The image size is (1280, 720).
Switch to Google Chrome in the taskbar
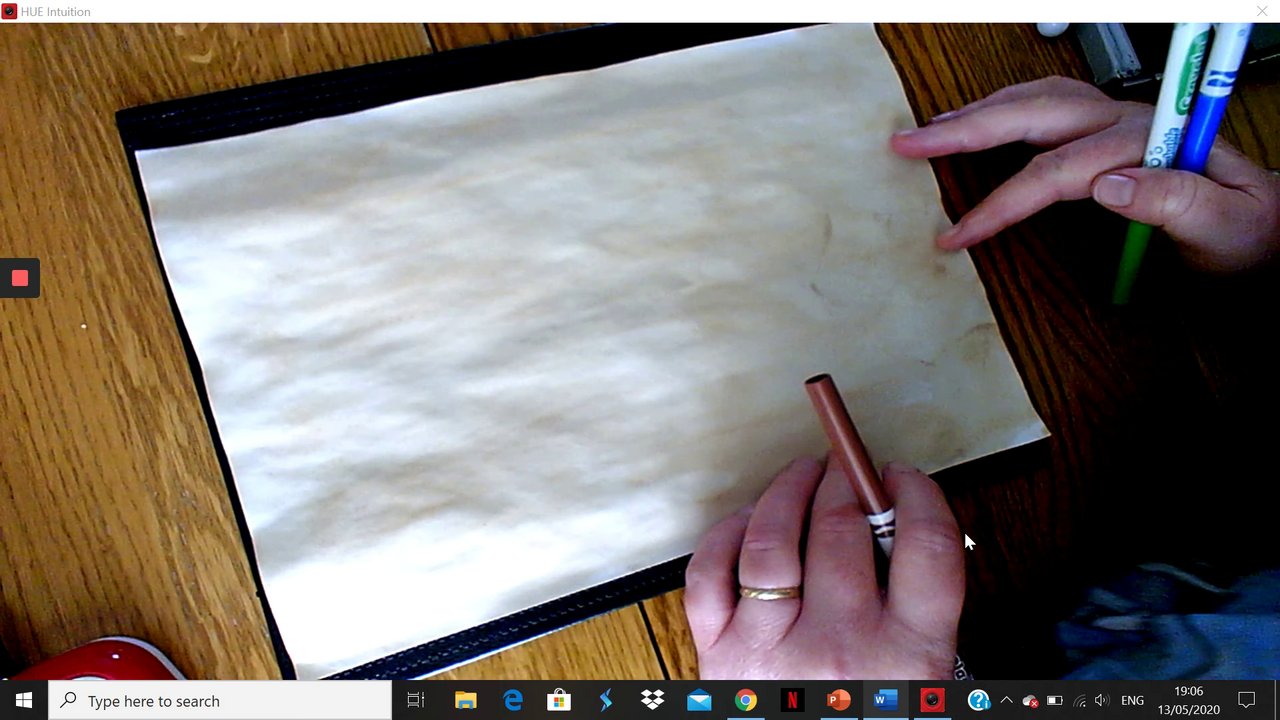(746, 700)
